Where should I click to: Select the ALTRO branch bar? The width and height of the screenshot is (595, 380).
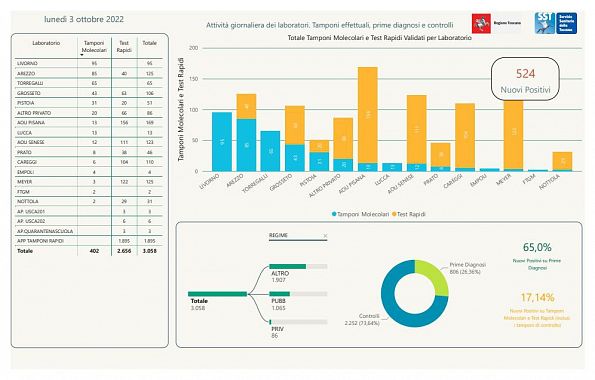pyautogui.click(x=298, y=266)
